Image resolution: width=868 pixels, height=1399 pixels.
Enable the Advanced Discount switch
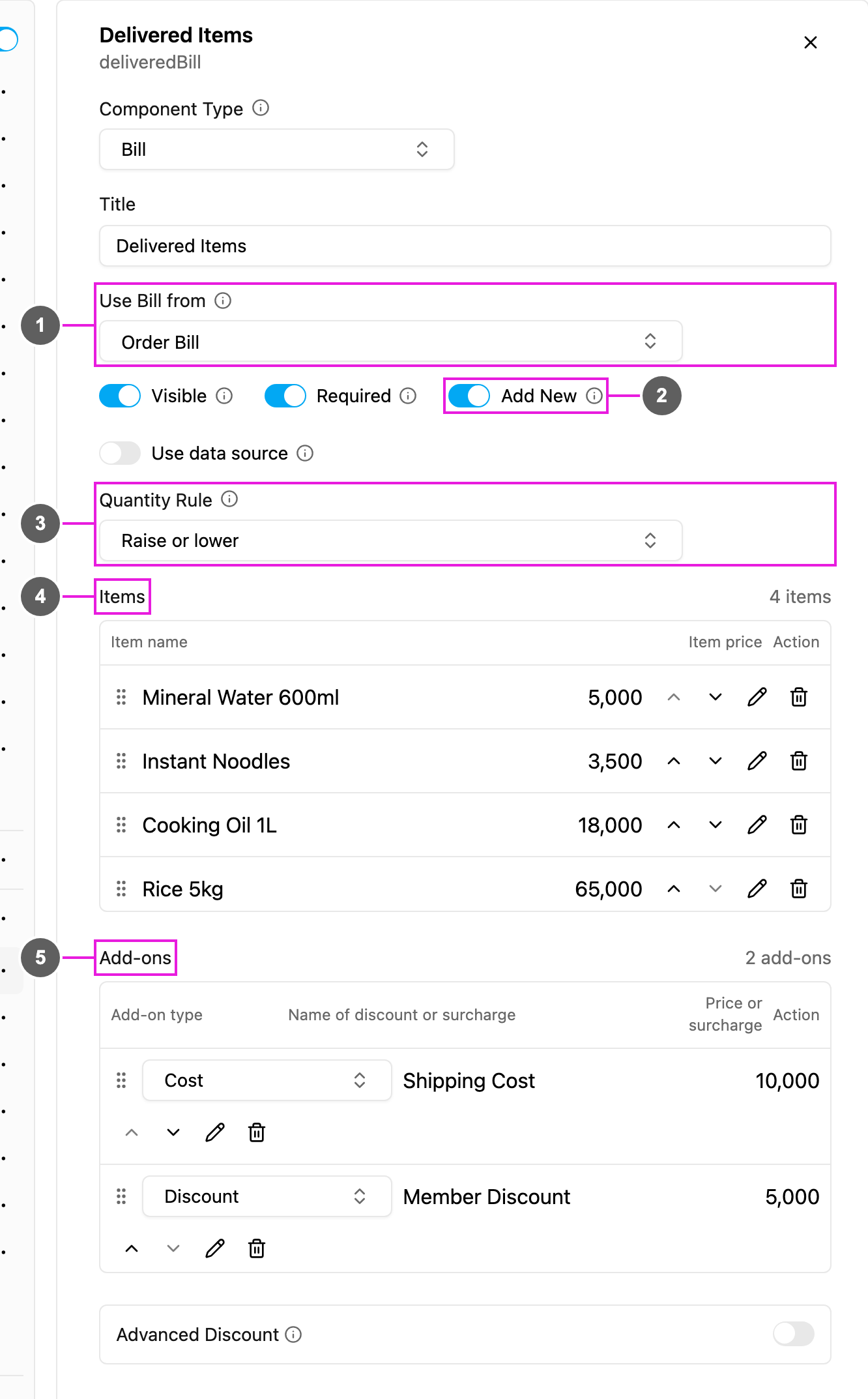pyautogui.click(x=794, y=1334)
